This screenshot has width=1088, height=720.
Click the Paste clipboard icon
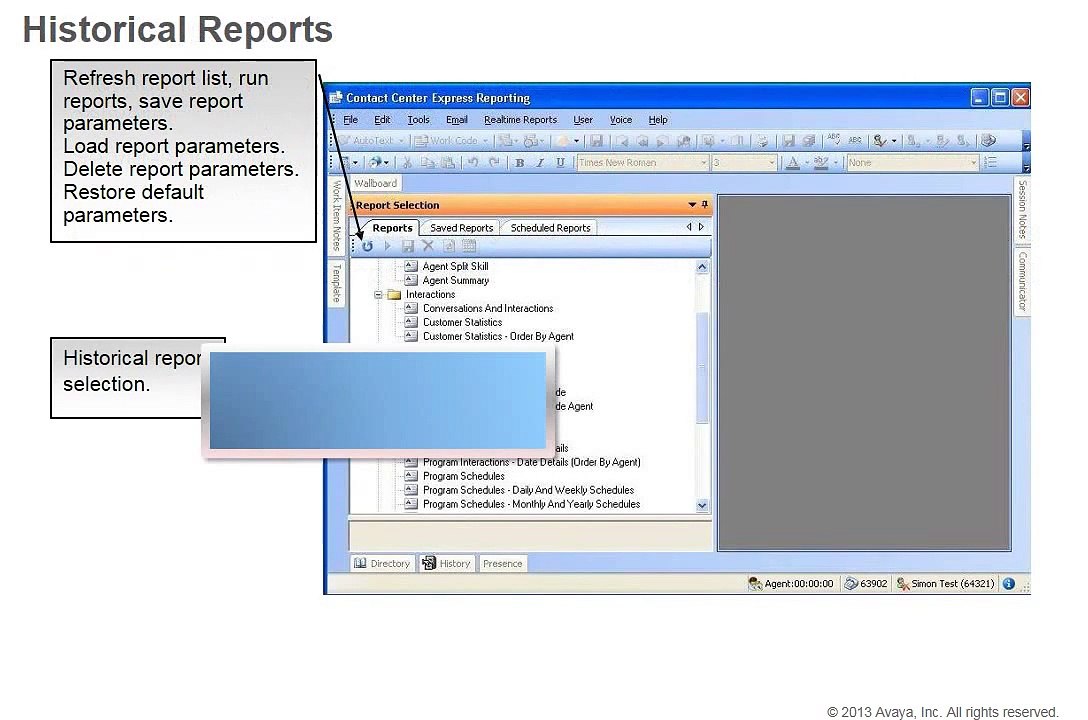(448, 162)
